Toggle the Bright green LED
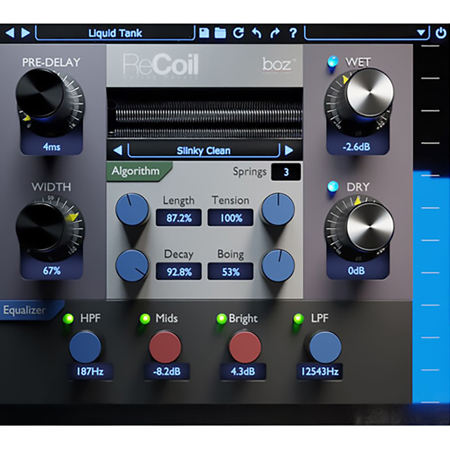 [221, 319]
